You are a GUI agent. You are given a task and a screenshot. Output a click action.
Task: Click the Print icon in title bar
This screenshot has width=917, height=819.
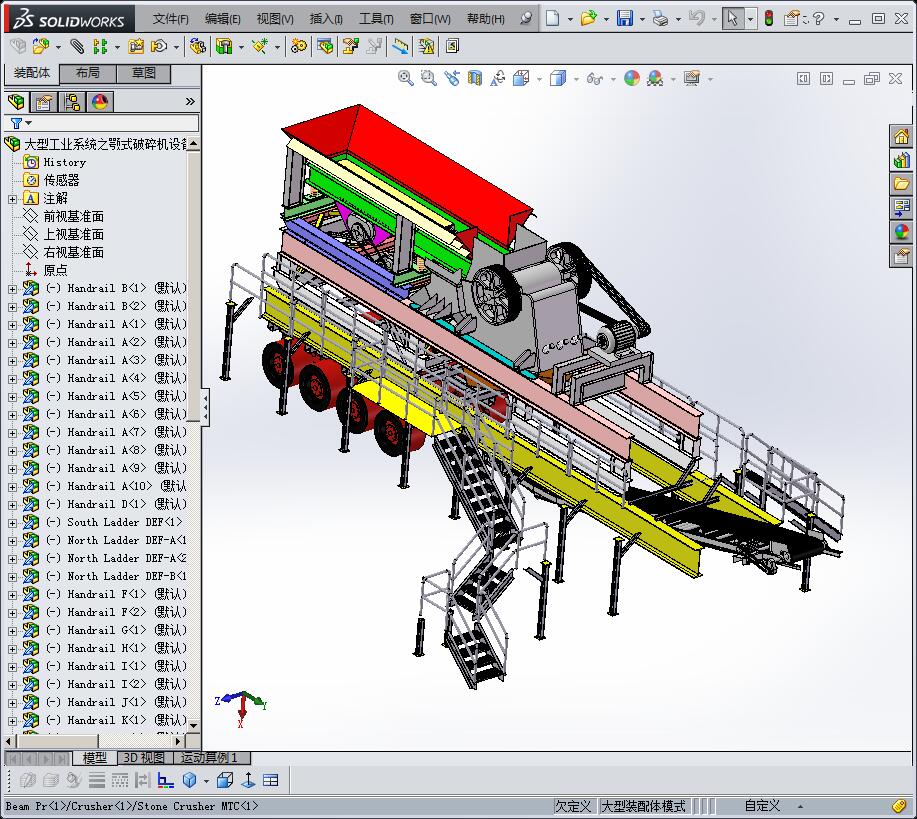tap(660, 18)
